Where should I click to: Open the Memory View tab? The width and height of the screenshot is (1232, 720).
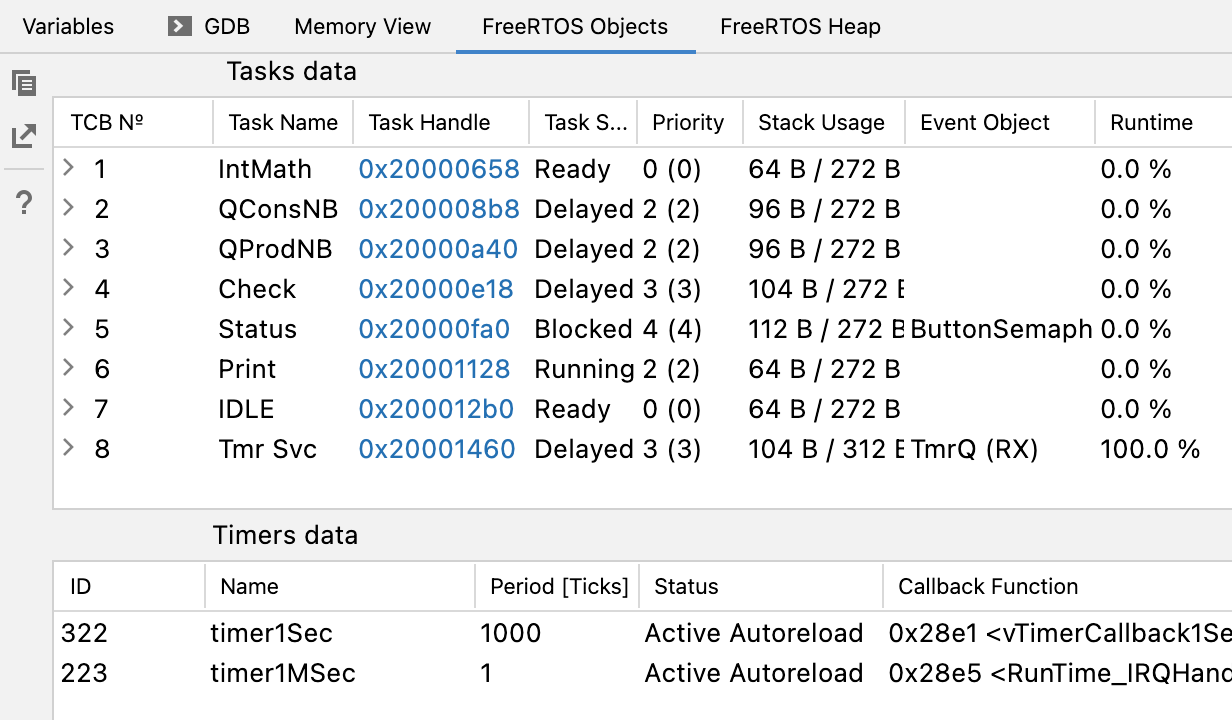pyautogui.click(x=362, y=27)
